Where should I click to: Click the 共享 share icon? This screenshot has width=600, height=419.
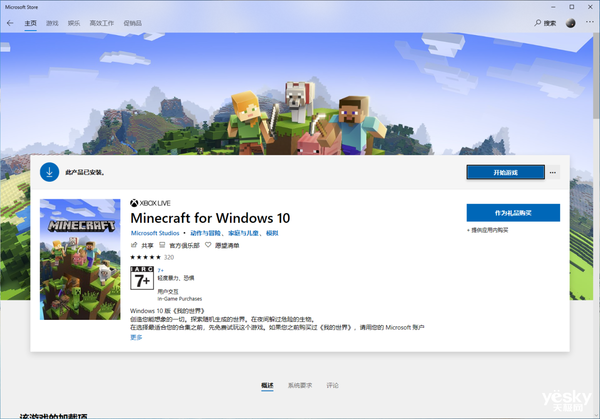click(x=134, y=245)
